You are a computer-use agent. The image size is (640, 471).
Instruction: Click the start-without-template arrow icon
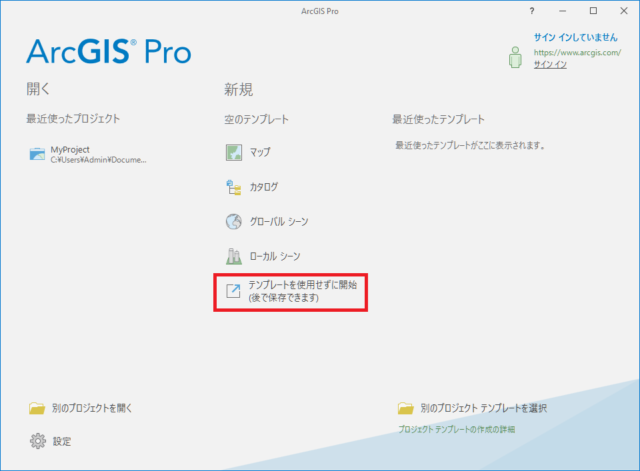[233, 291]
